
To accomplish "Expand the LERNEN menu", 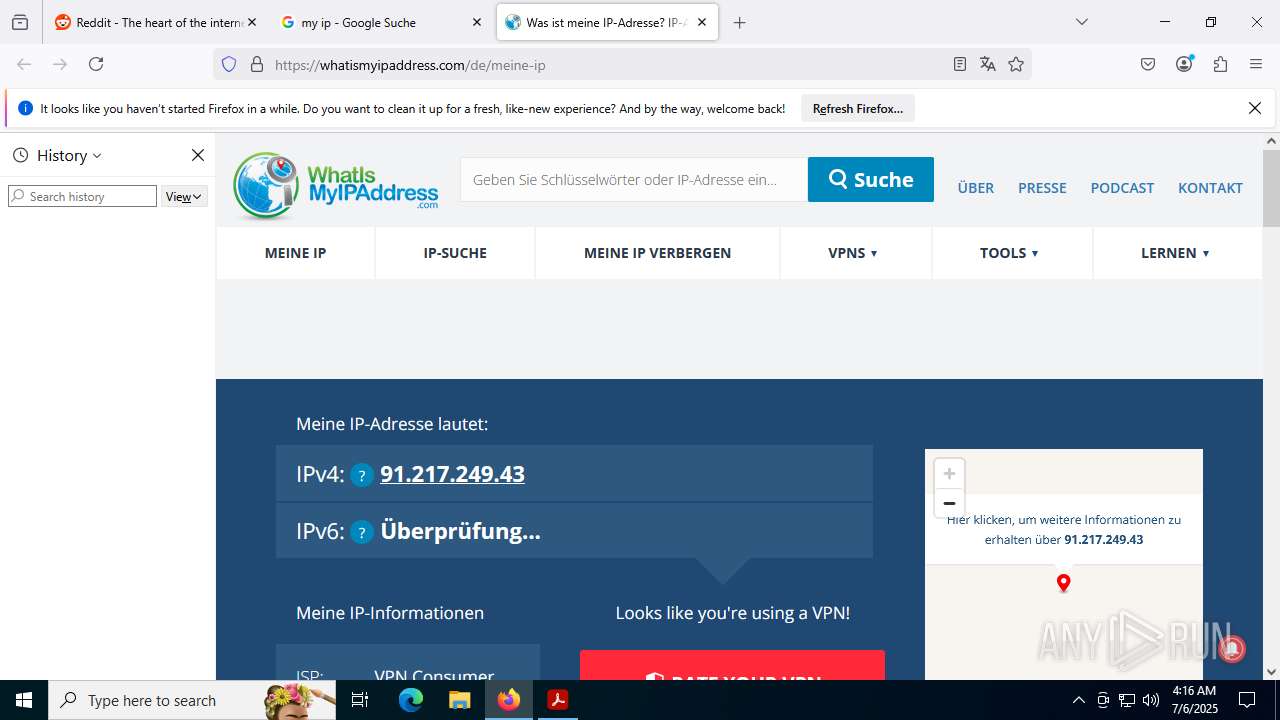I will click(x=1175, y=253).
